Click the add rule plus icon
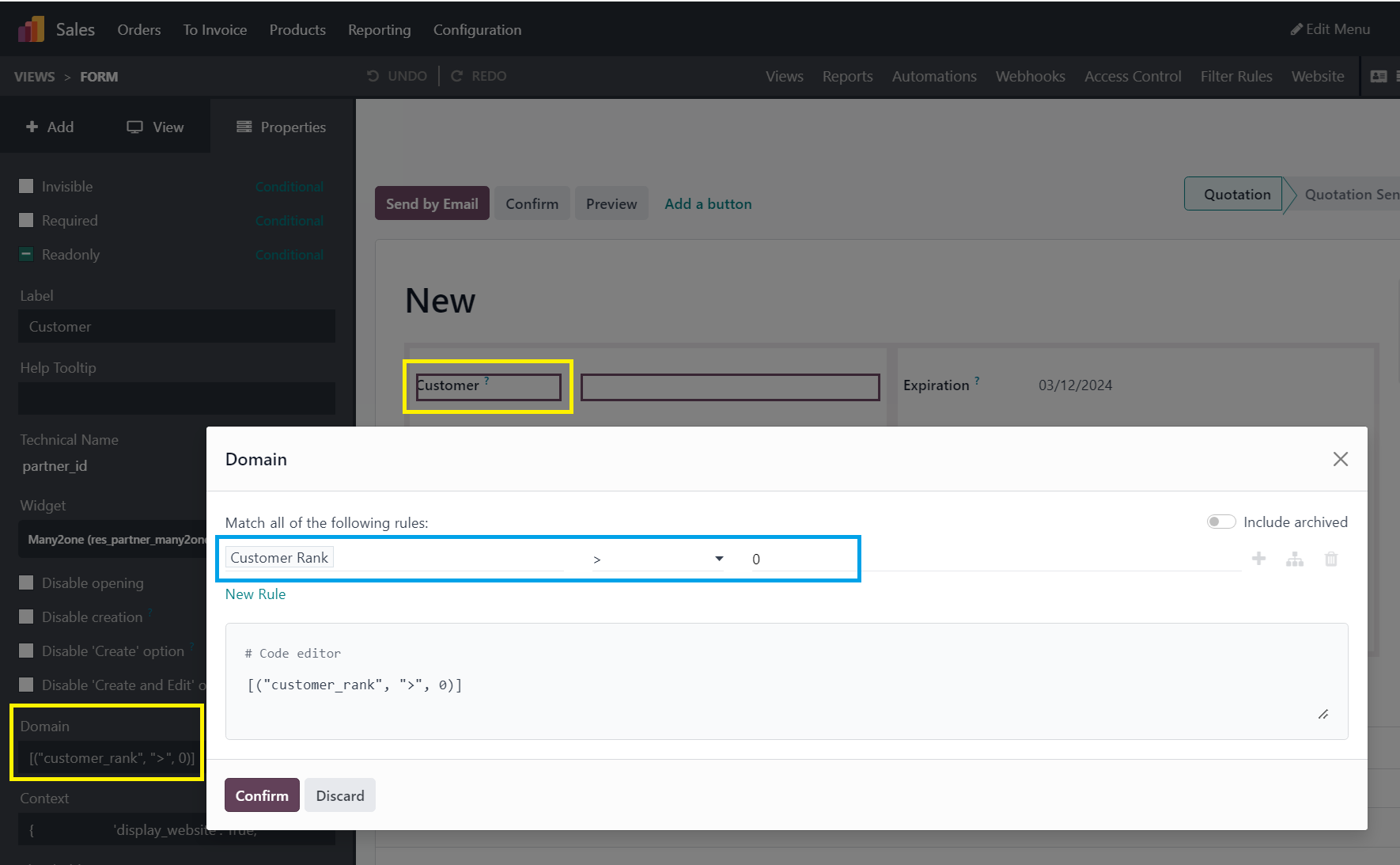This screenshot has width=1400, height=865. click(x=1258, y=559)
